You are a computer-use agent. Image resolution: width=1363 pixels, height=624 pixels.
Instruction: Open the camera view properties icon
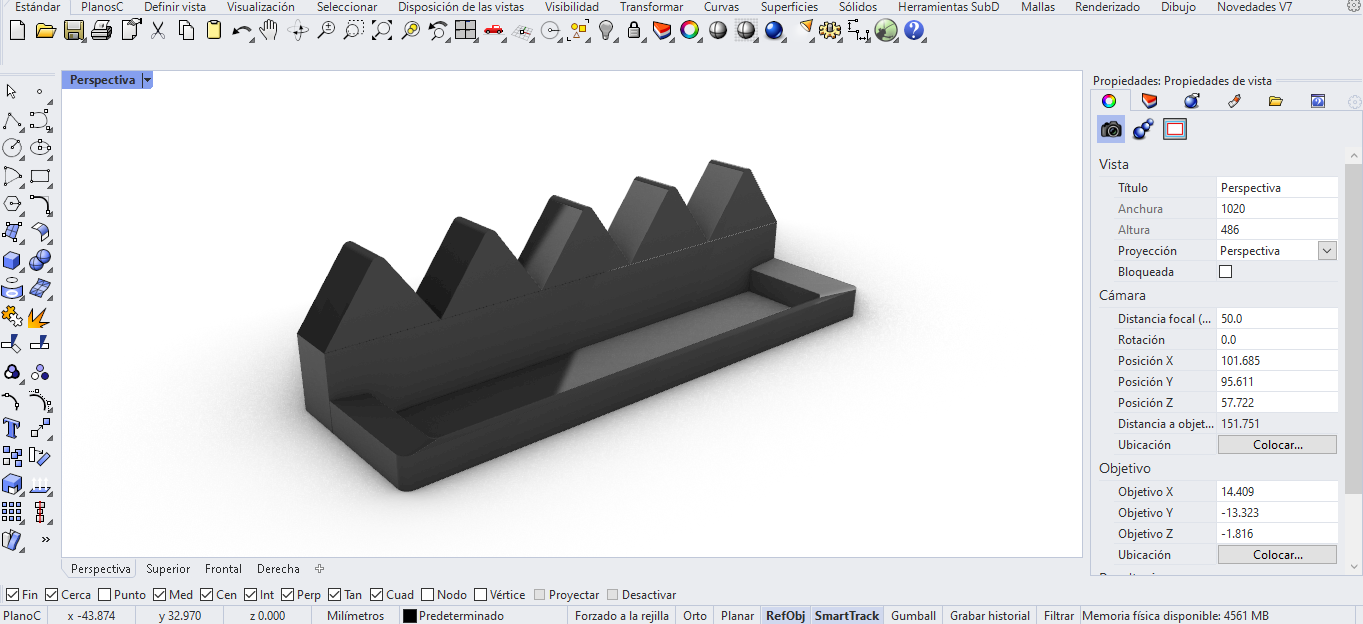[1111, 129]
